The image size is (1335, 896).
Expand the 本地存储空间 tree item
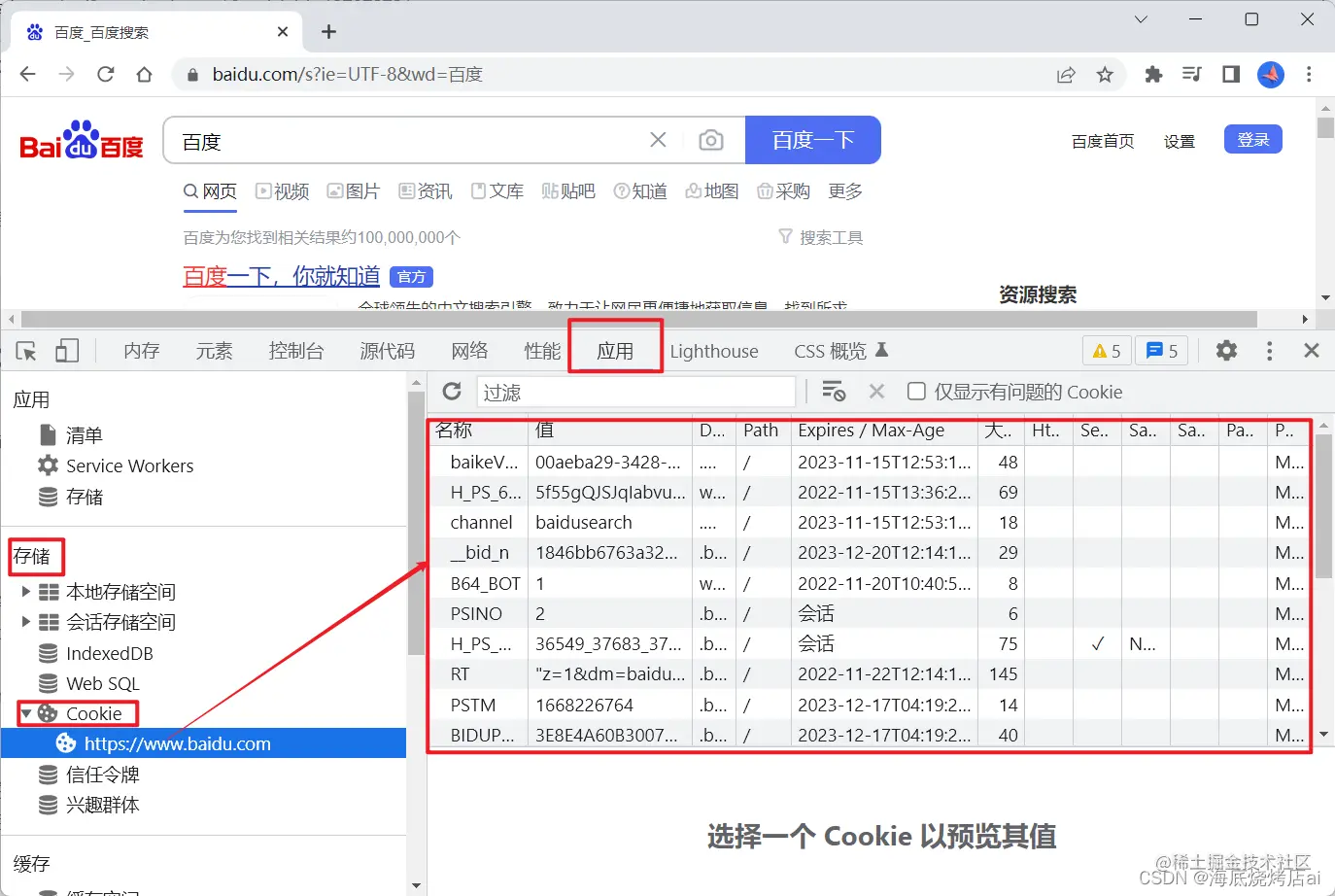click(x=24, y=592)
